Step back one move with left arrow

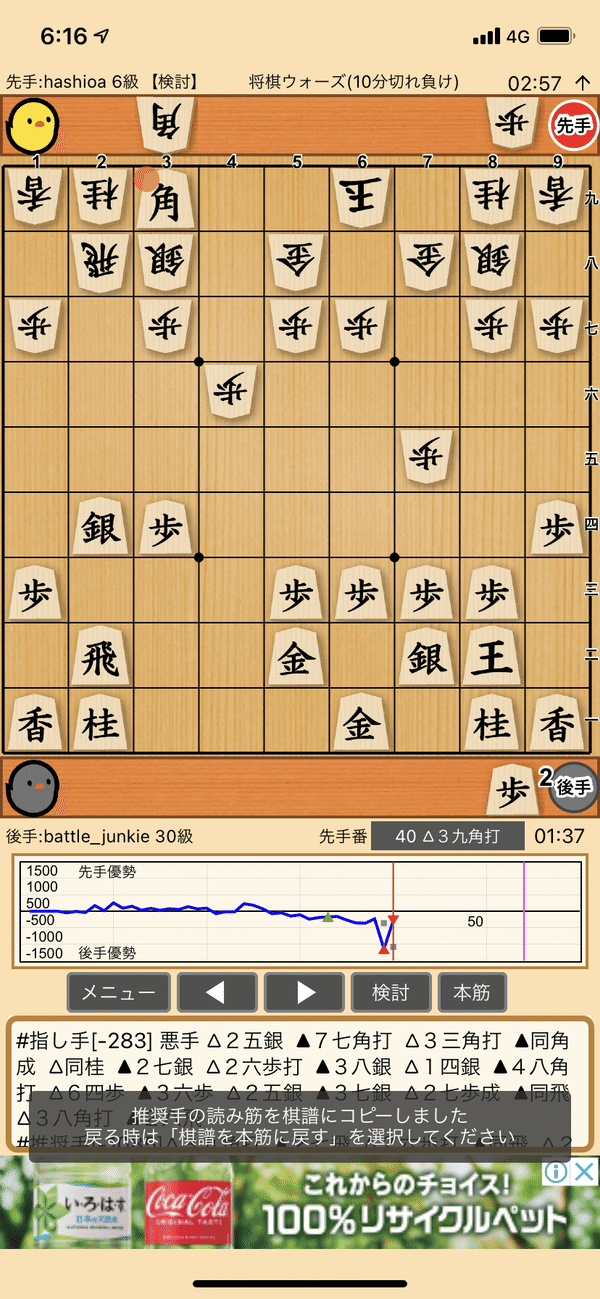[x=216, y=993]
